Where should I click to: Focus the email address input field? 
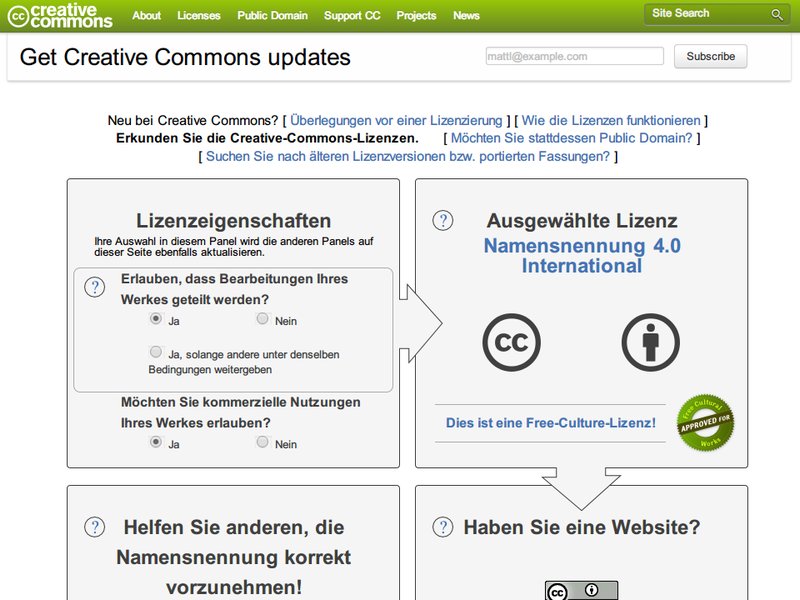point(574,56)
